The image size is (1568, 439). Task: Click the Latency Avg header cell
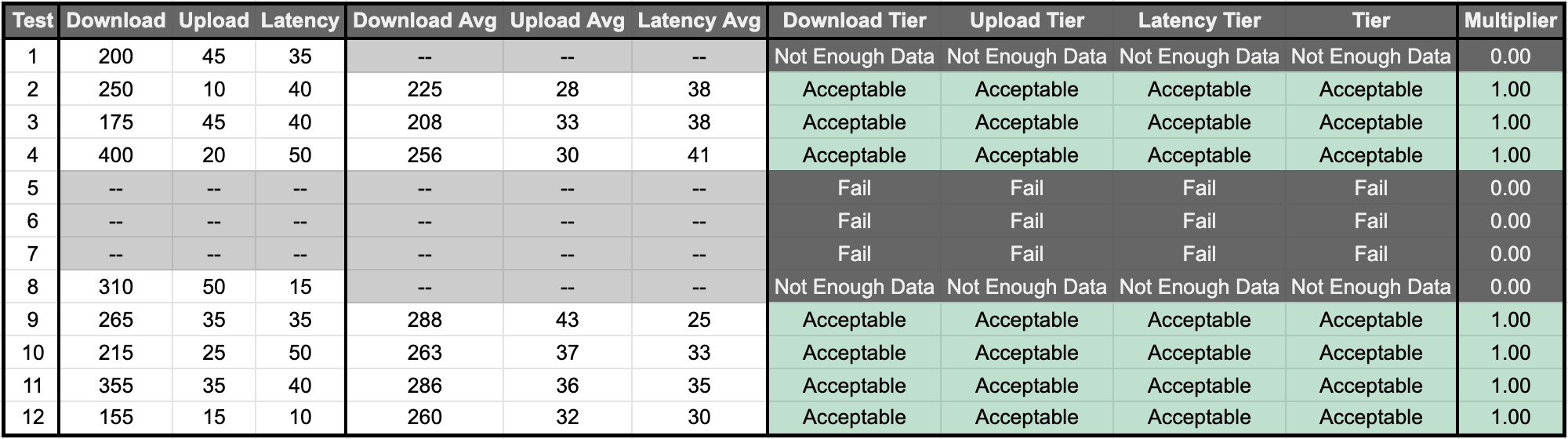coord(699,21)
